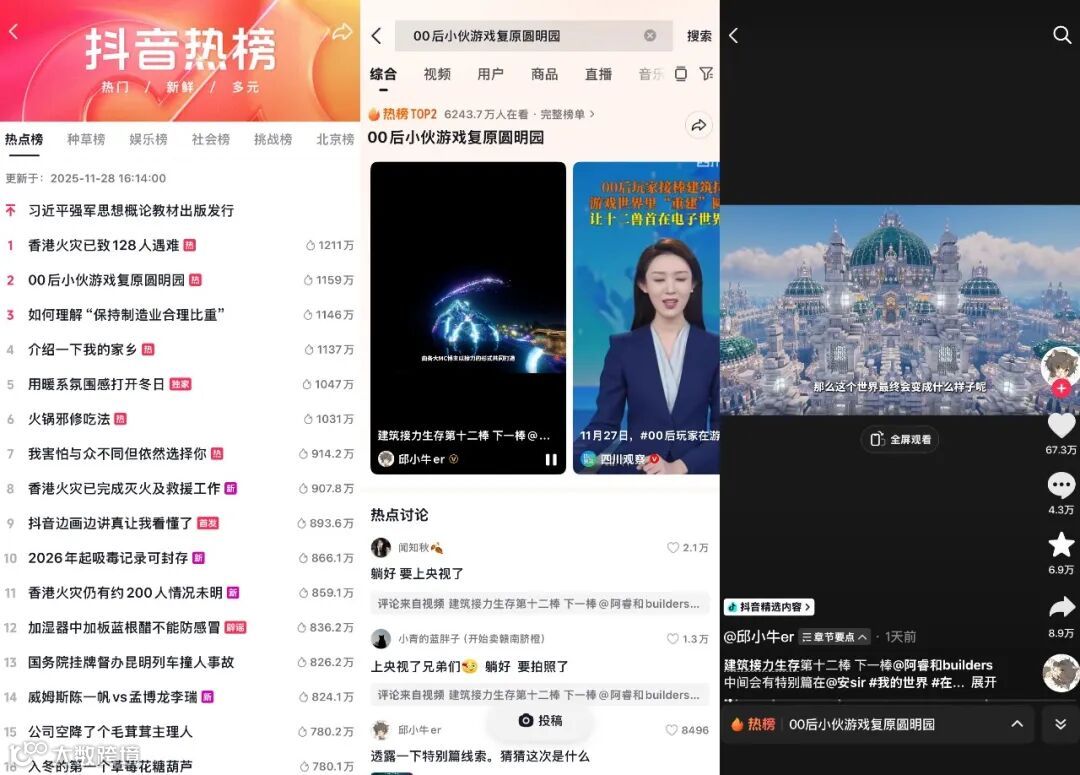The height and width of the screenshot is (775, 1080).
Task: Open comments showing 4.3万
Action: 1061,486
